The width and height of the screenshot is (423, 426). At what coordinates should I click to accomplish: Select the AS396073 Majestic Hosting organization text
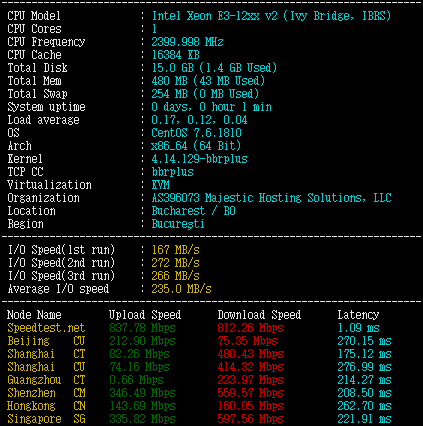pyautogui.click(x=271, y=198)
